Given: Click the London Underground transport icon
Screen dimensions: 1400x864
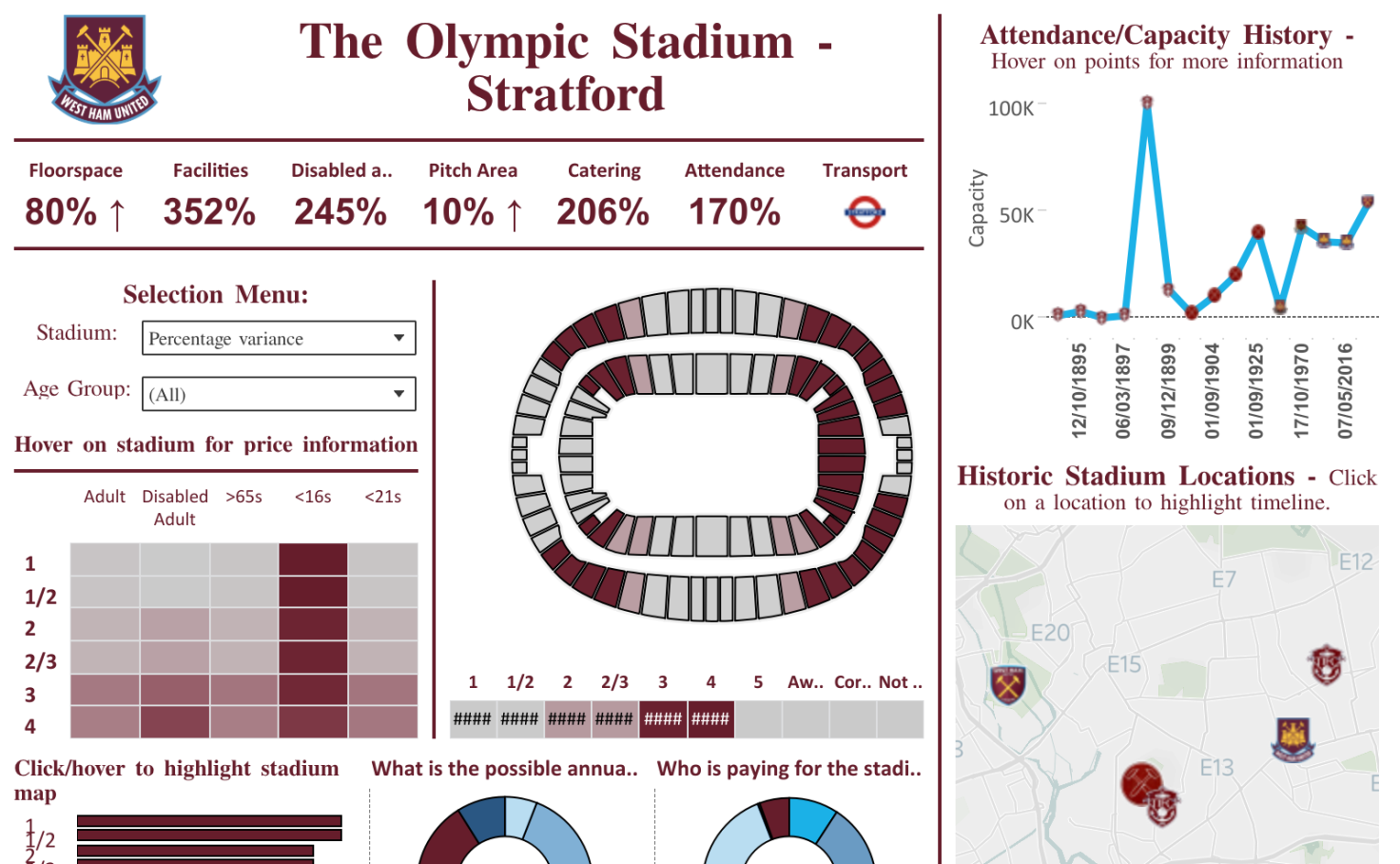Looking at the screenshot, I should (865, 212).
